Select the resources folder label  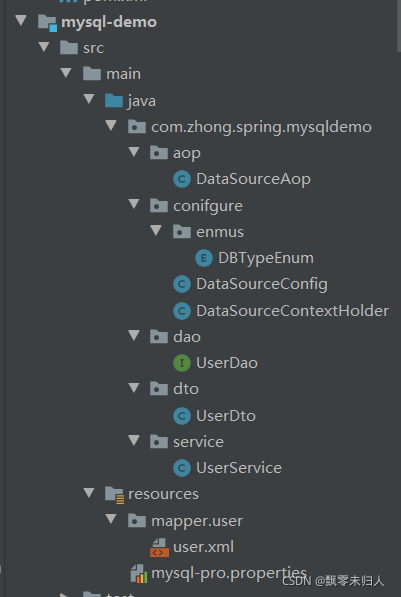pyautogui.click(x=163, y=494)
